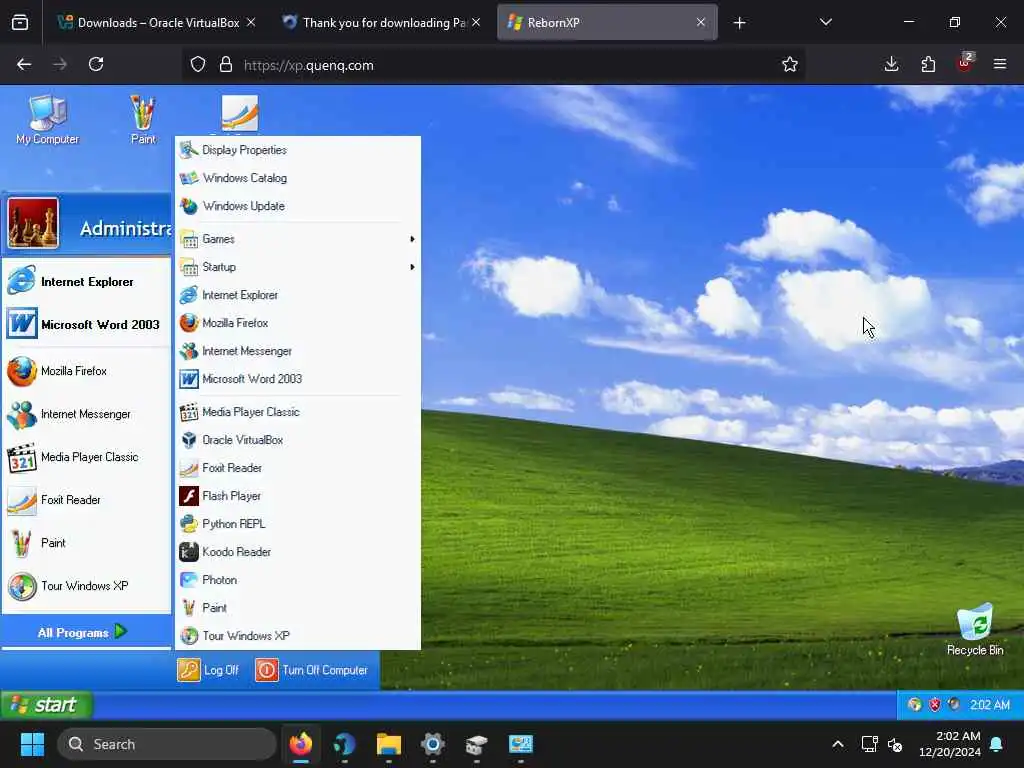Launch Photon from All Programs

(298, 580)
